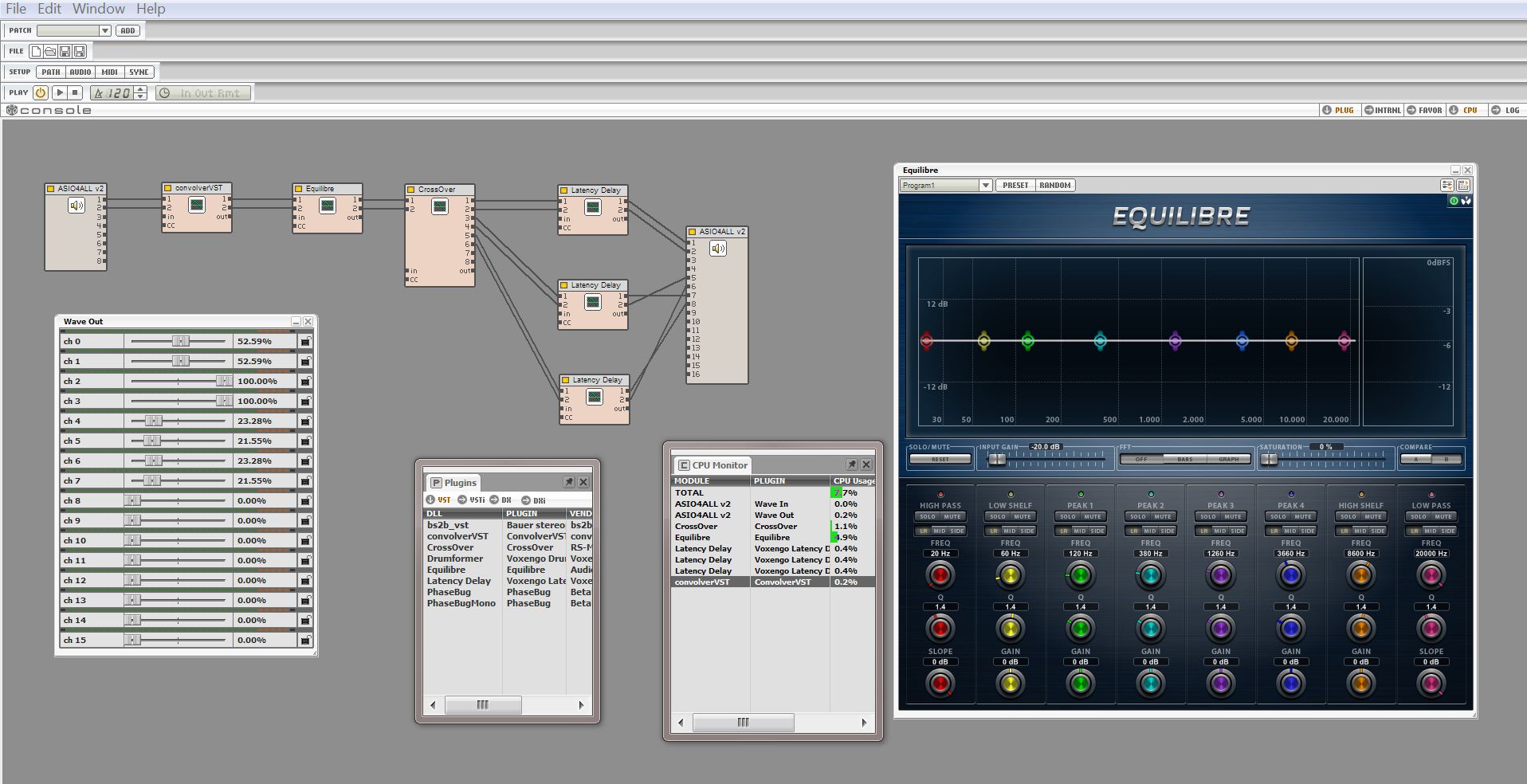Click speaker icon on left ASIO4ALL v2 module
Screen dimensions: 1527x784
(77, 206)
